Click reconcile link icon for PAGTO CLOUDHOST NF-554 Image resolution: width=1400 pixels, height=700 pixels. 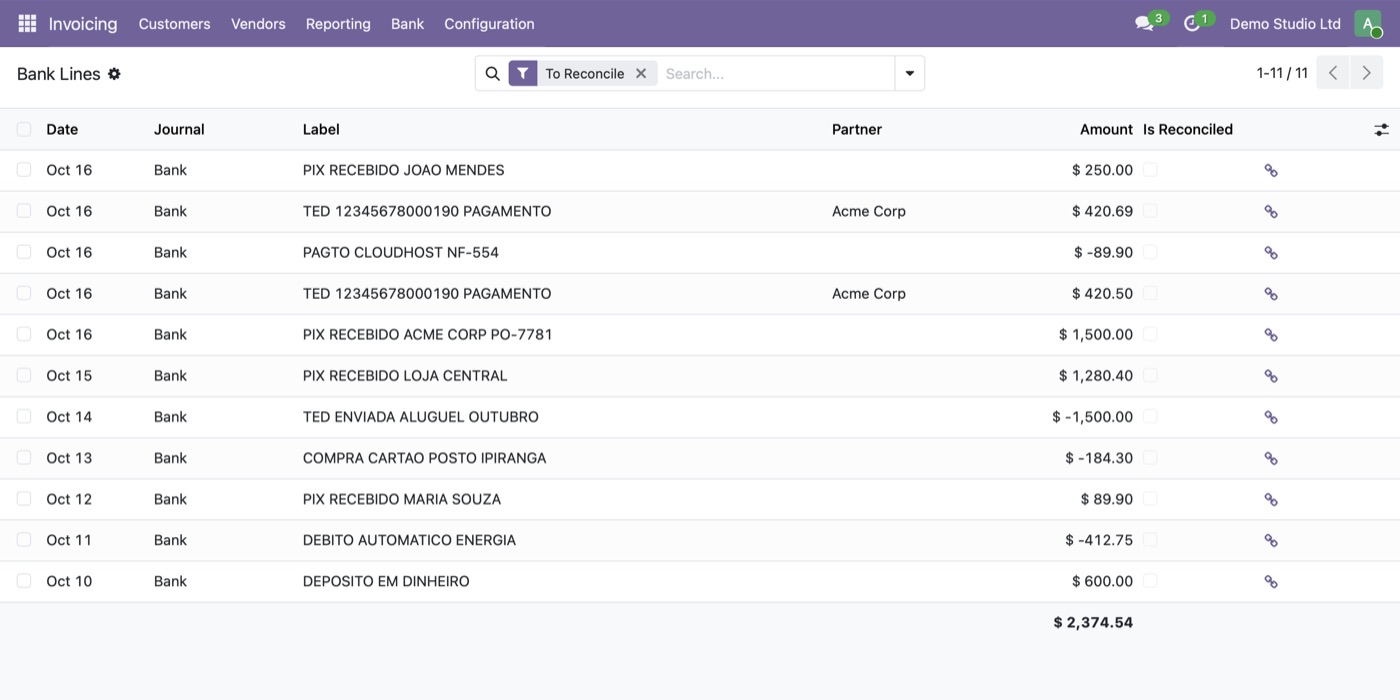coord(1271,252)
